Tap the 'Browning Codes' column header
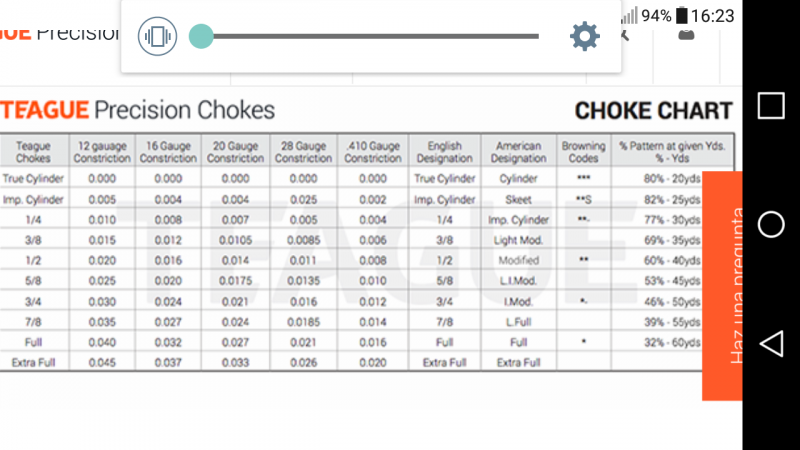The image size is (800, 450). pyautogui.click(x=583, y=152)
